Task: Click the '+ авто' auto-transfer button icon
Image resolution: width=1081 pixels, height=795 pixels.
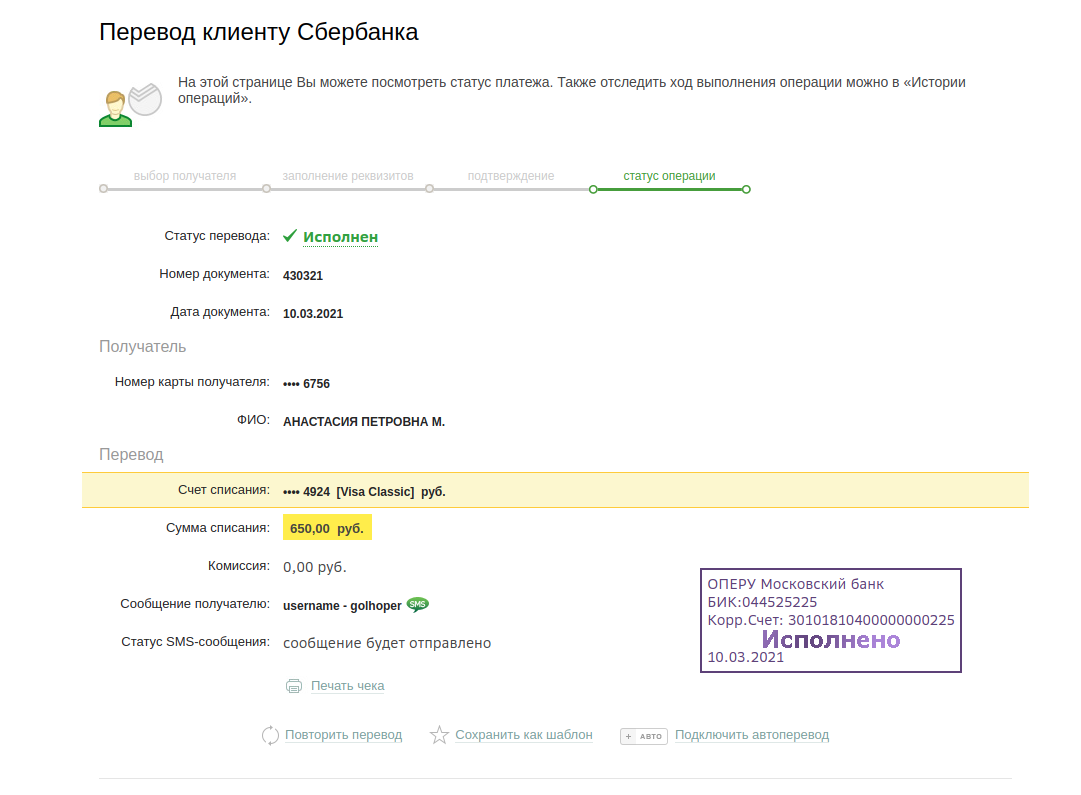Action: (x=644, y=736)
